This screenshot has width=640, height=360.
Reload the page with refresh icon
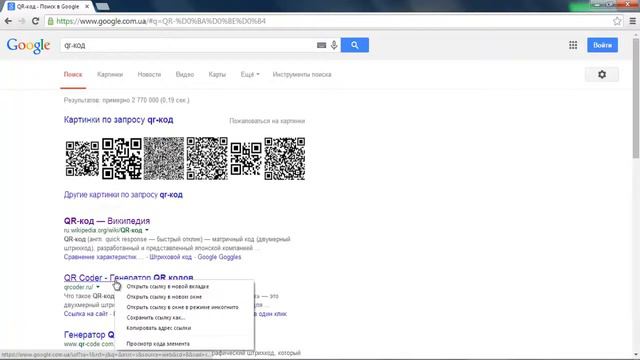click(36, 21)
